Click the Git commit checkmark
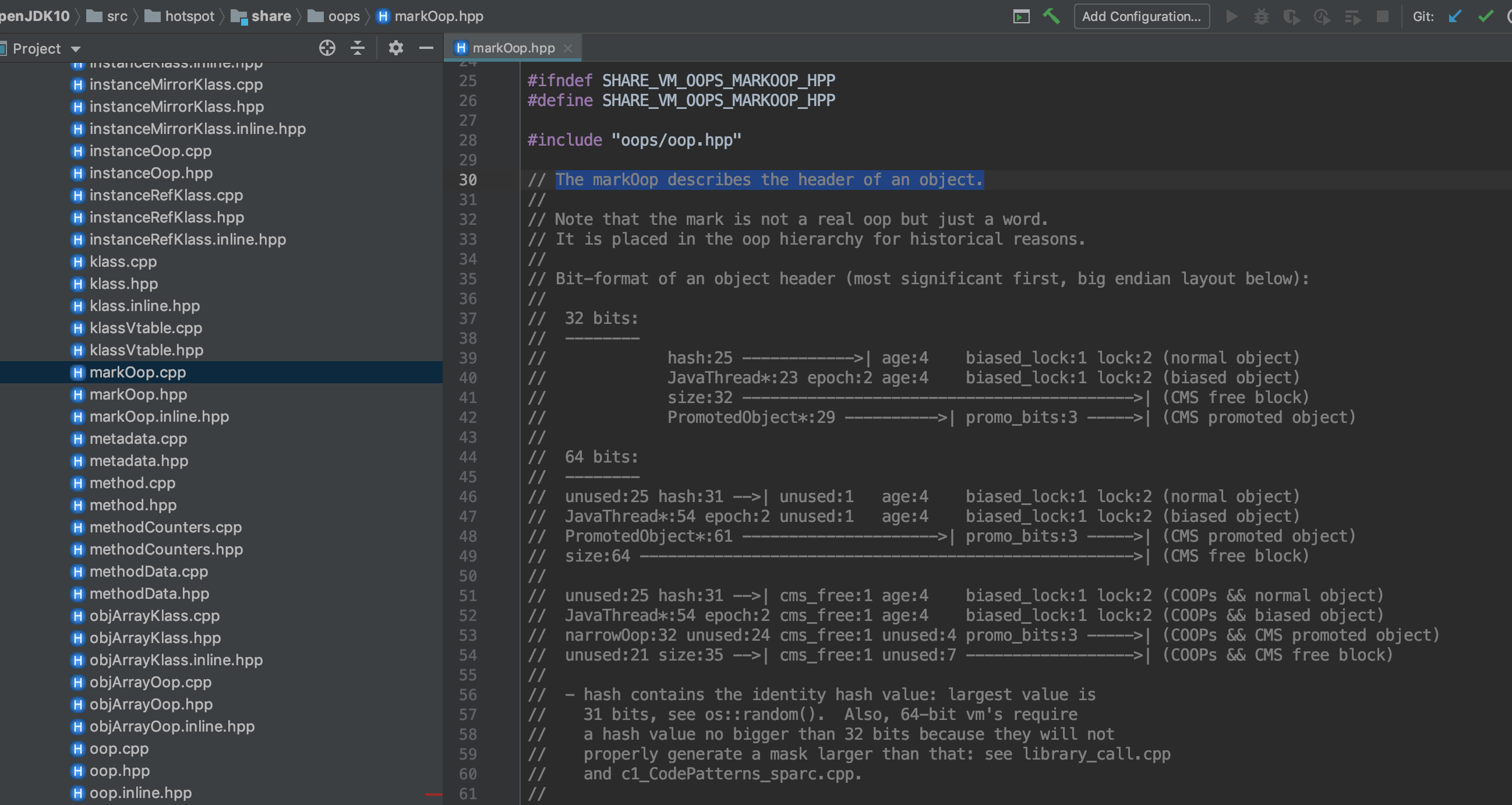Image resolution: width=1512 pixels, height=805 pixels. pyautogui.click(x=1485, y=16)
